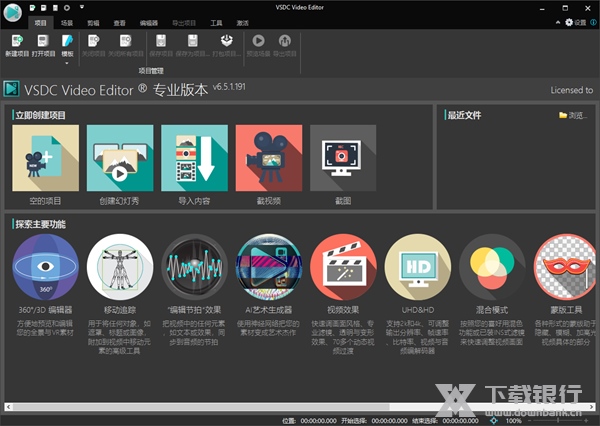
Task: Open the Editor (编辑器) ribbon tab
Action: pyautogui.click(x=148, y=20)
